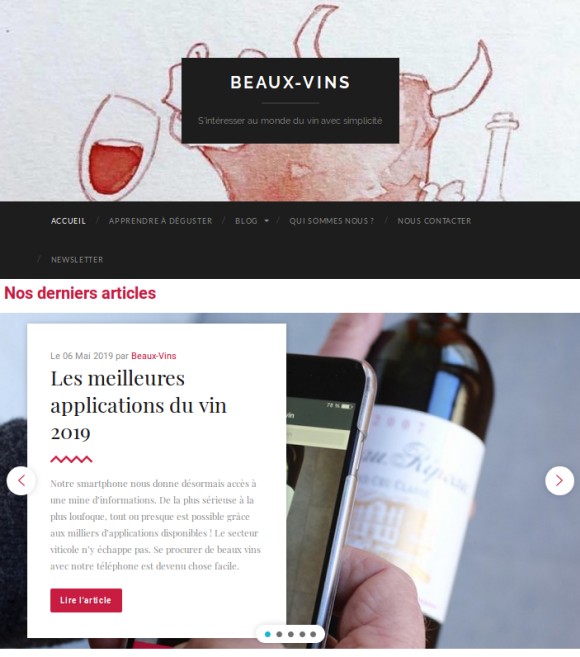This screenshot has width=580, height=657.
Task: Select the third carousel dot
Action: pos(290,634)
